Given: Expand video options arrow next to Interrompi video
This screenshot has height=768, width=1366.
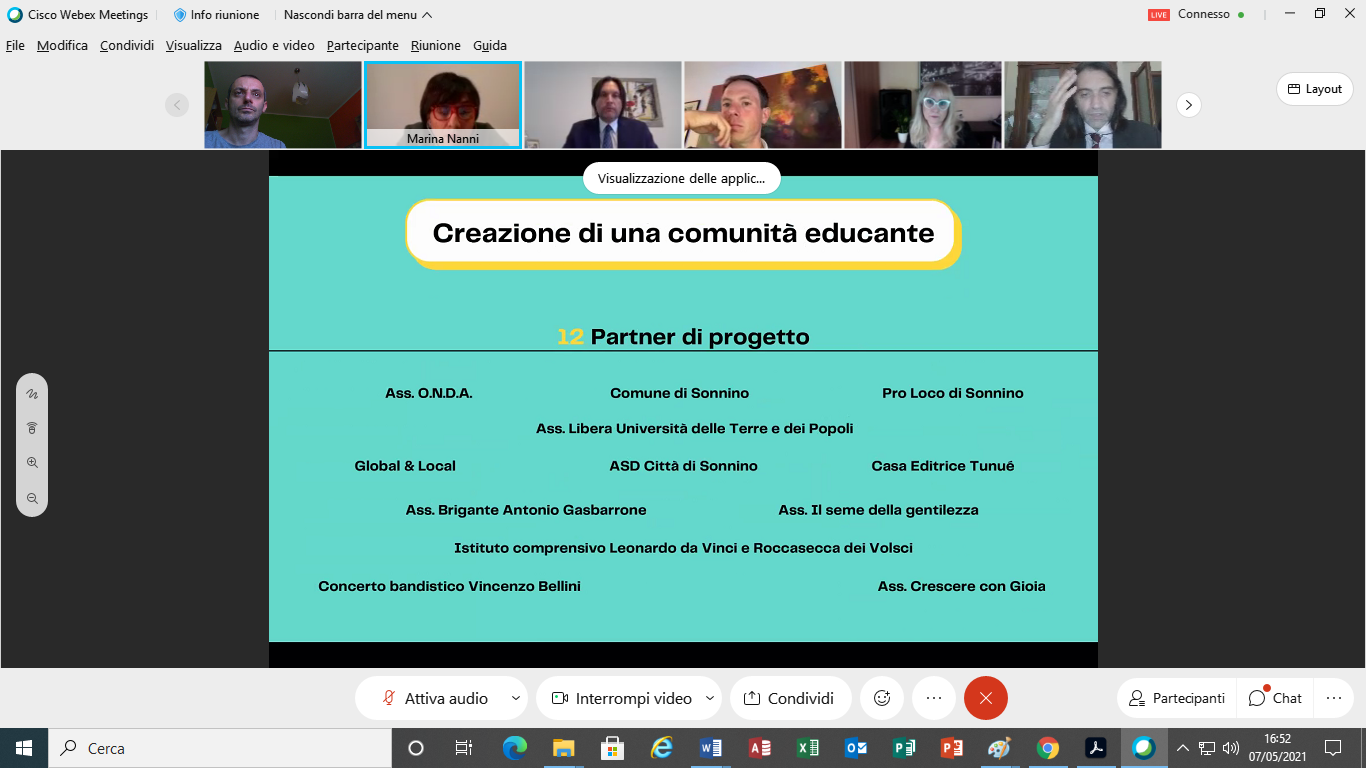Looking at the screenshot, I should [710, 698].
